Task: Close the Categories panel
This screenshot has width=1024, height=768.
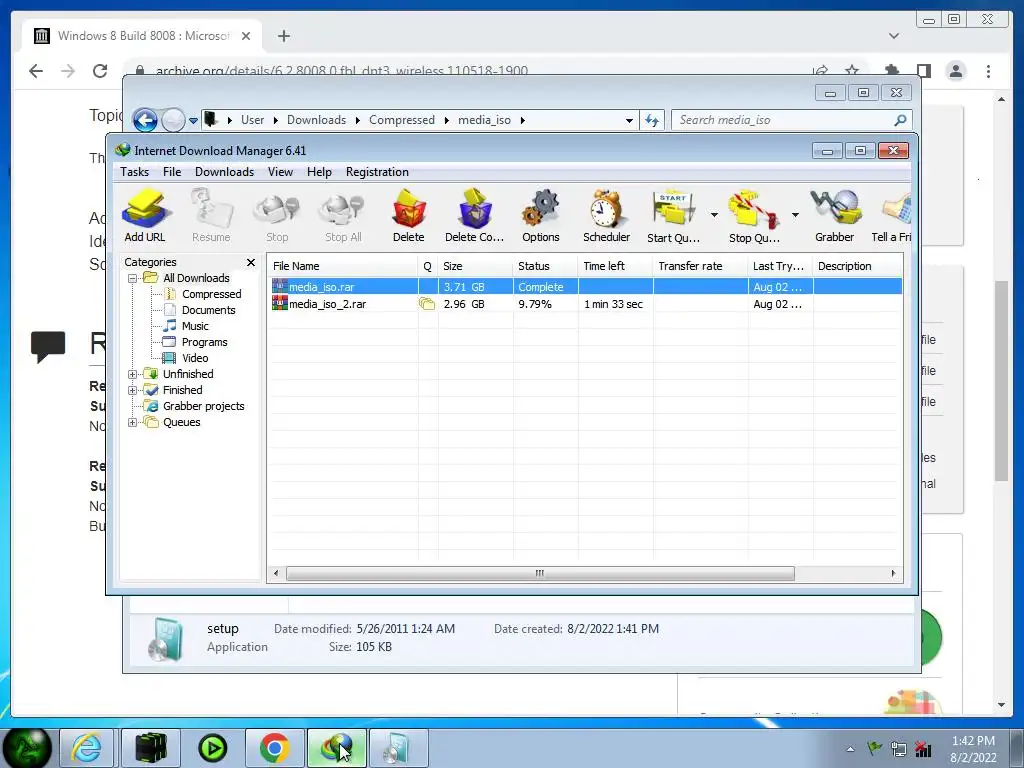Action: pos(251,262)
